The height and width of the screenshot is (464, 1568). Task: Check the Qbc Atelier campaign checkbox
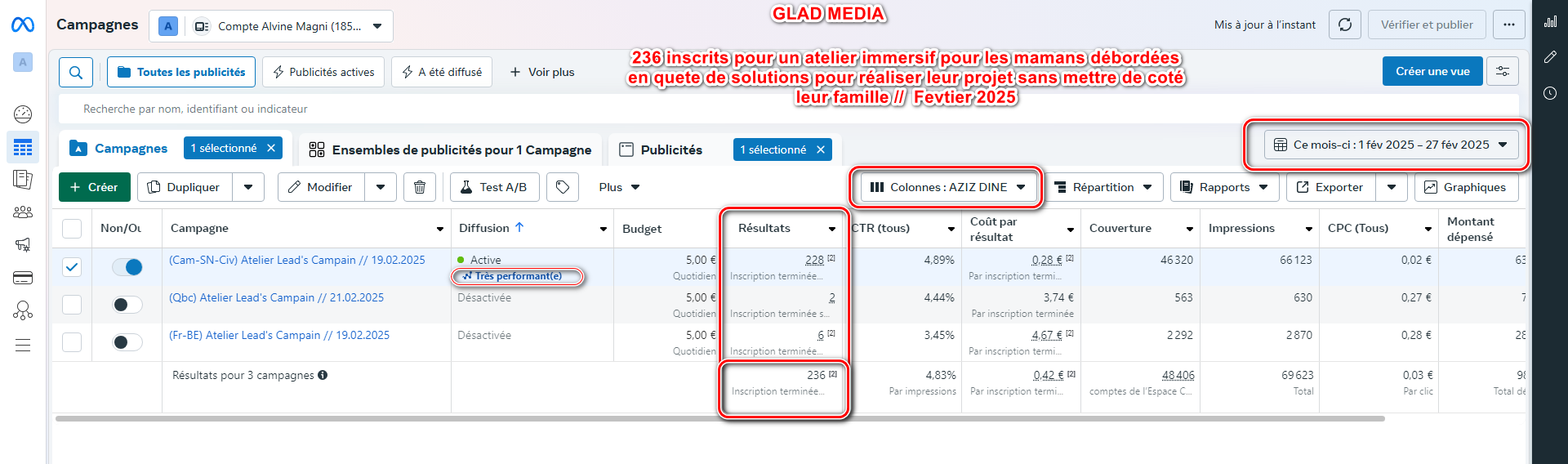pyautogui.click(x=72, y=304)
